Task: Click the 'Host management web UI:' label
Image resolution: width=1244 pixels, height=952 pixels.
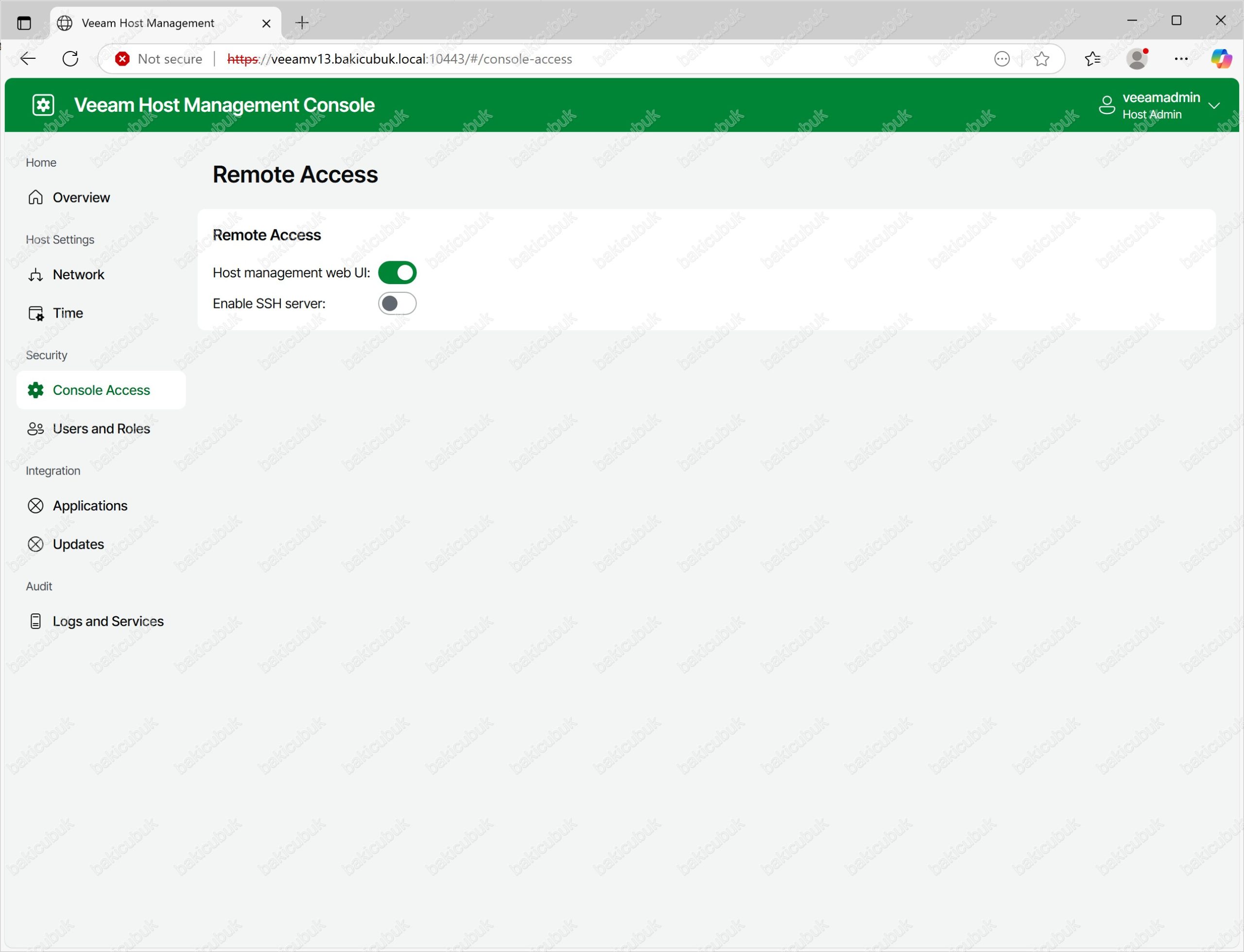Action: [292, 272]
